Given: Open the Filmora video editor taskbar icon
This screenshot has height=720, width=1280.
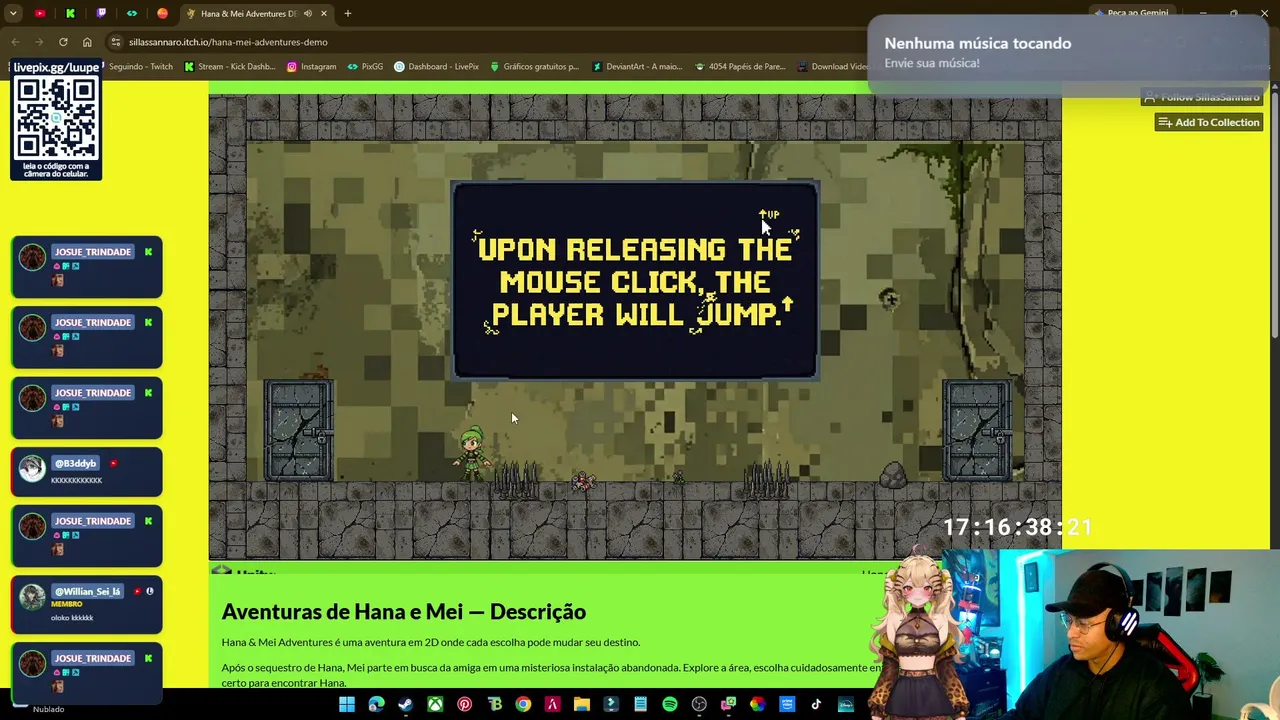Looking at the screenshot, I should (611, 705).
